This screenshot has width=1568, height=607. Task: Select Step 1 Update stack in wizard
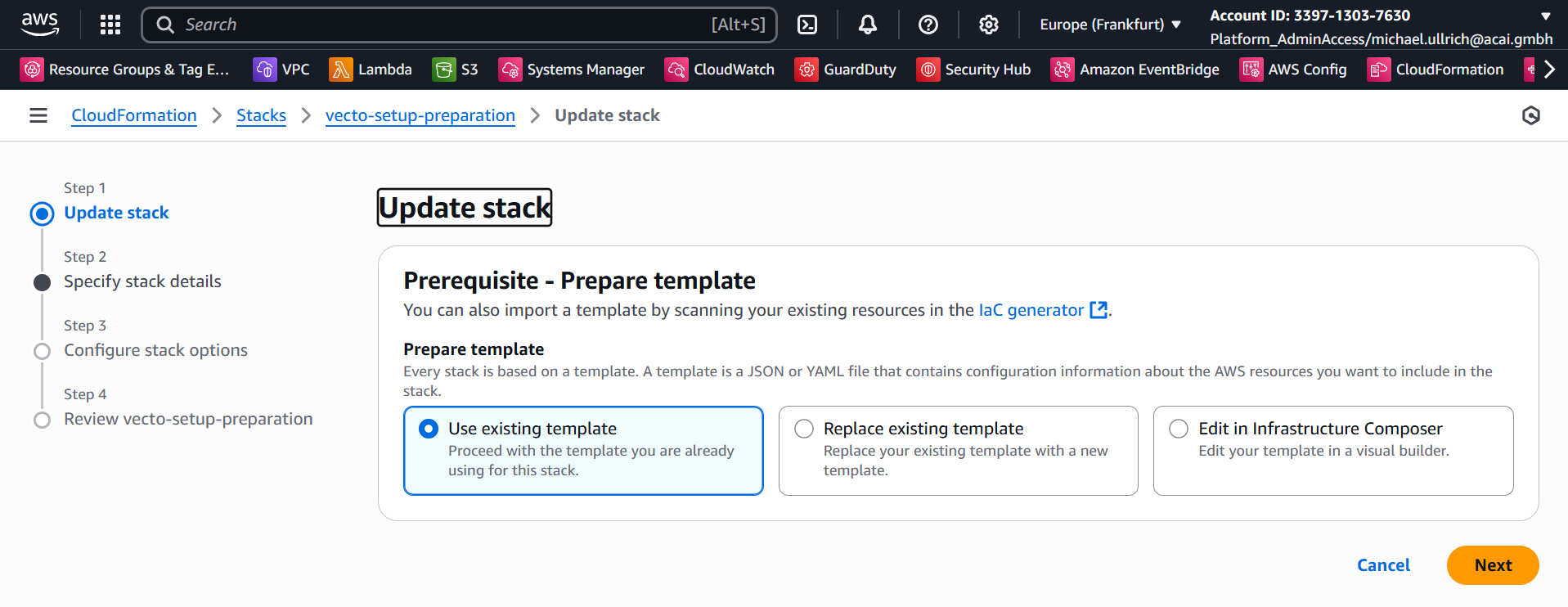coord(116,213)
